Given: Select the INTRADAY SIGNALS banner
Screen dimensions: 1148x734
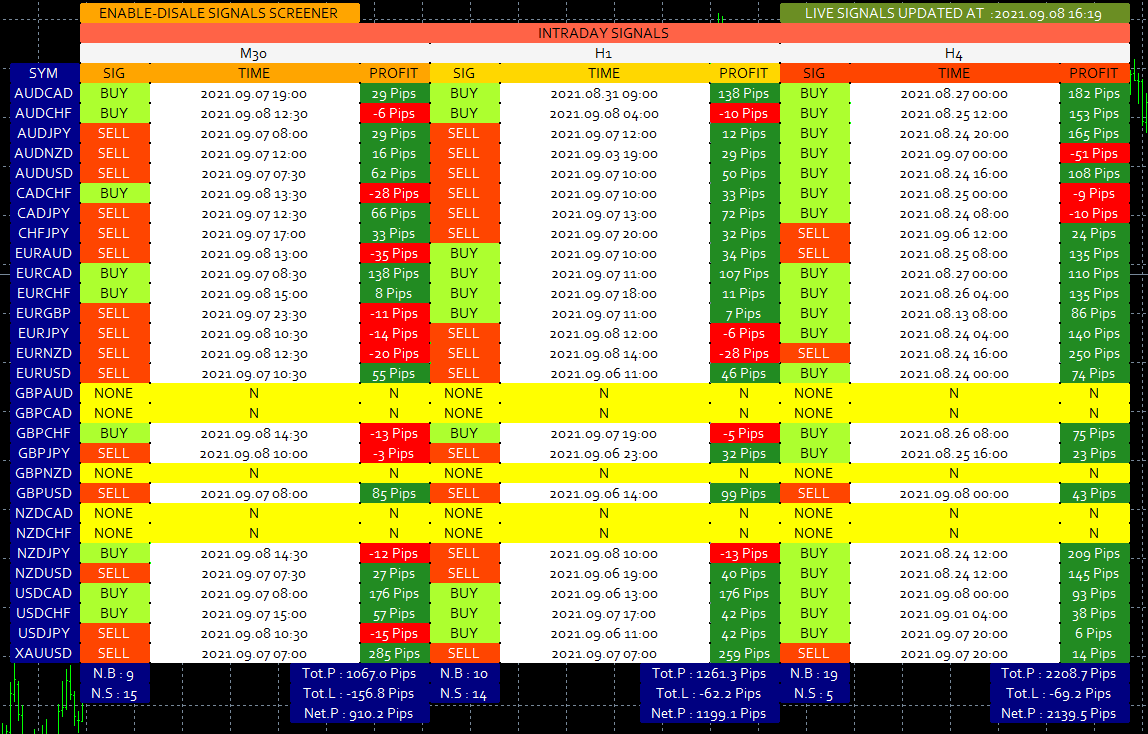Looking at the screenshot, I should [604, 33].
